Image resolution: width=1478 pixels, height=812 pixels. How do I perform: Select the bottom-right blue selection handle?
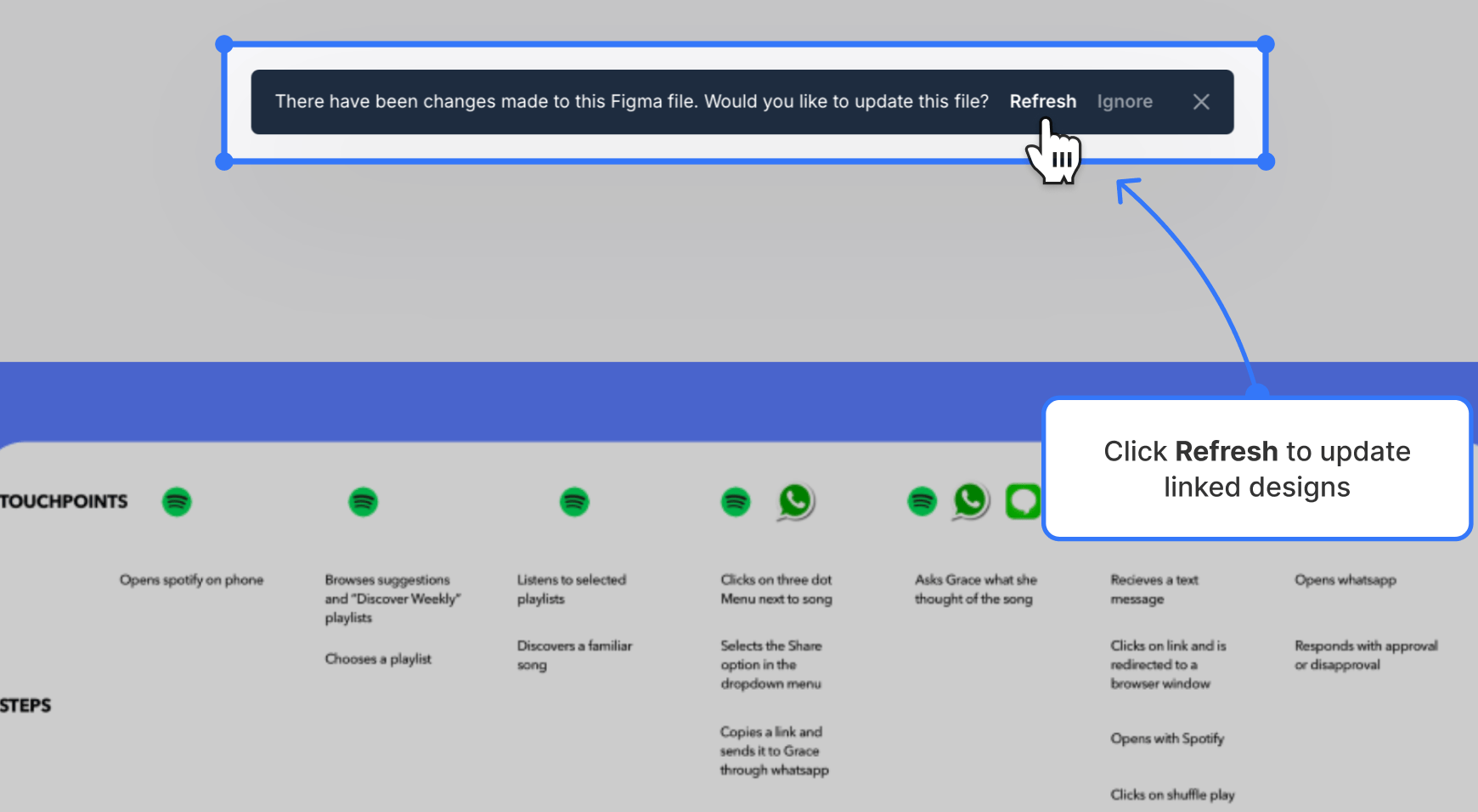(1267, 161)
